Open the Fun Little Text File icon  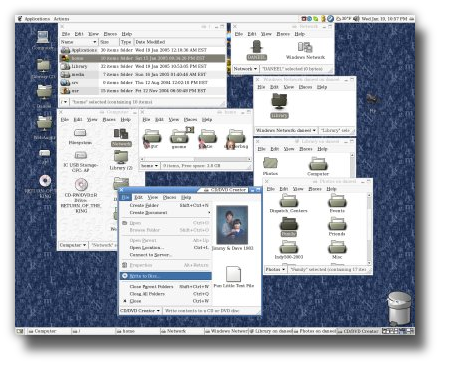point(234,277)
